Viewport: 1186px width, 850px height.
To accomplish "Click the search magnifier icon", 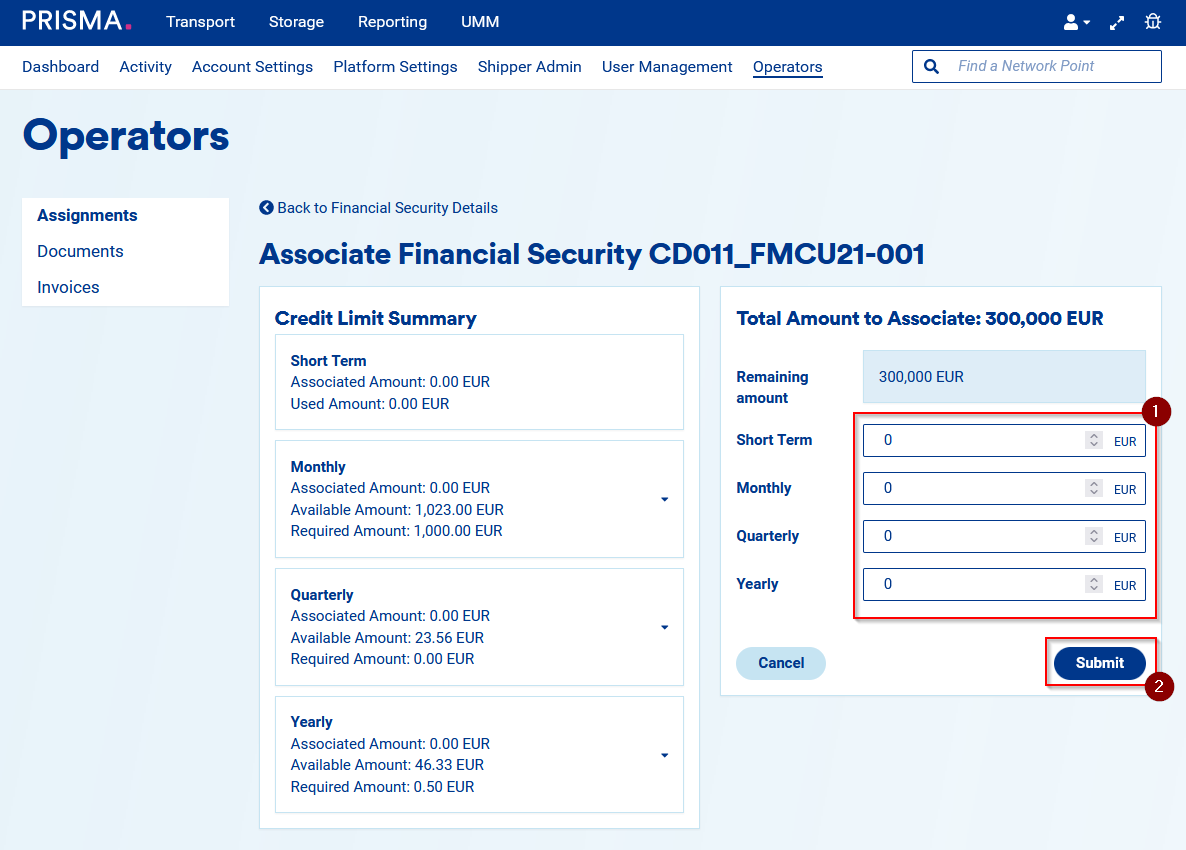I will [x=932, y=66].
